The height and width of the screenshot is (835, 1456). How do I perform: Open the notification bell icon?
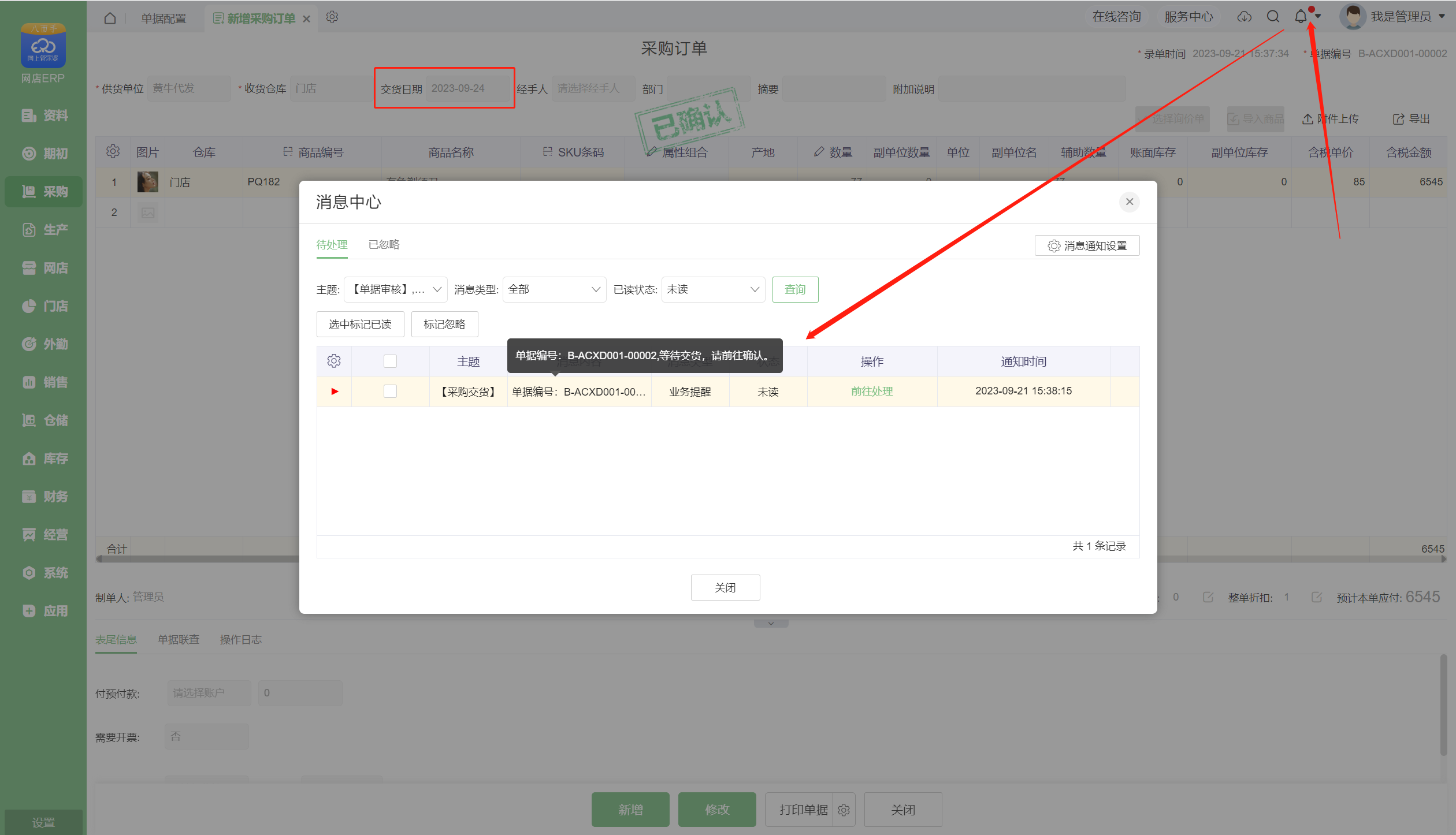pos(1301,17)
